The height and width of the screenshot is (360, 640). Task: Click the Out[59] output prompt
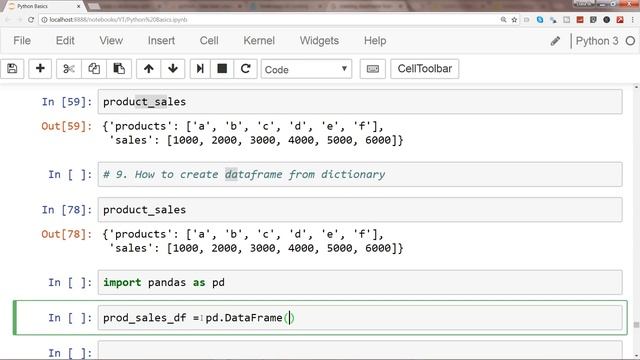67,126
